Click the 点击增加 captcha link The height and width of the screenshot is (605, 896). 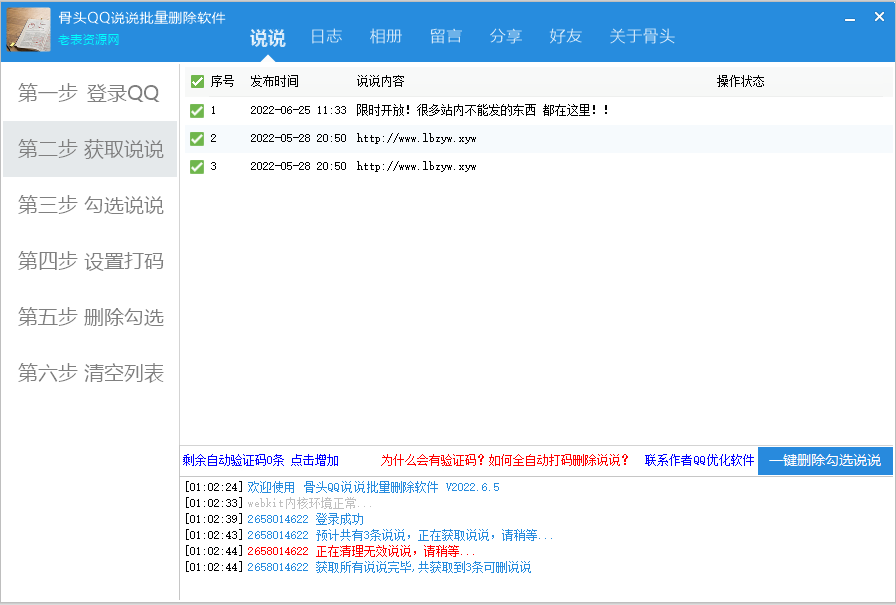pyautogui.click(x=315, y=461)
